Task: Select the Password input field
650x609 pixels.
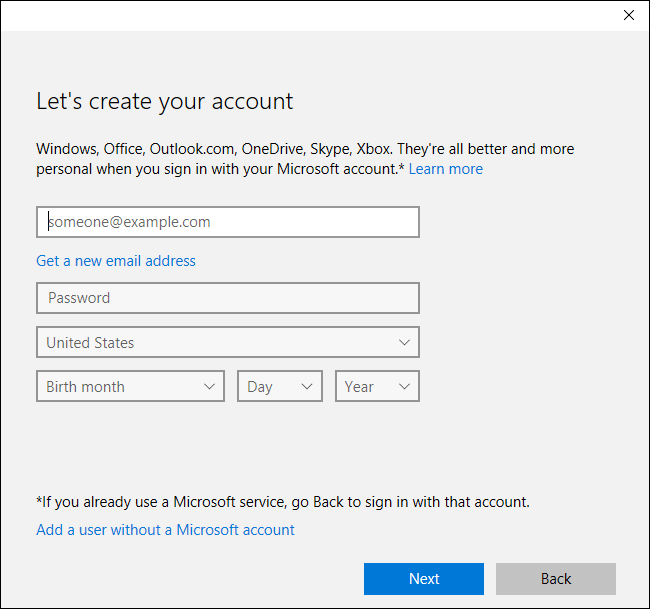Action: pyautogui.click(x=228, y=298)
